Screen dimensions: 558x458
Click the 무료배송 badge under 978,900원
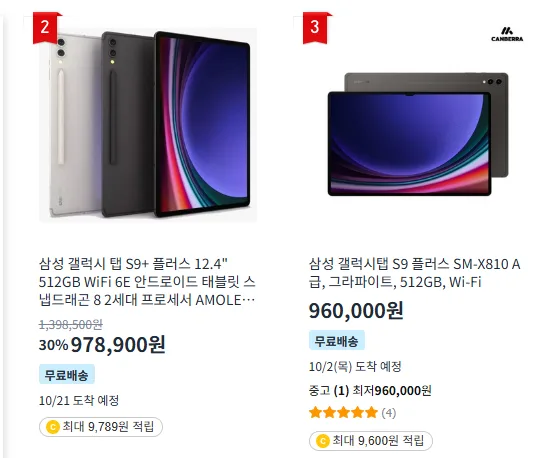[67, 374]
